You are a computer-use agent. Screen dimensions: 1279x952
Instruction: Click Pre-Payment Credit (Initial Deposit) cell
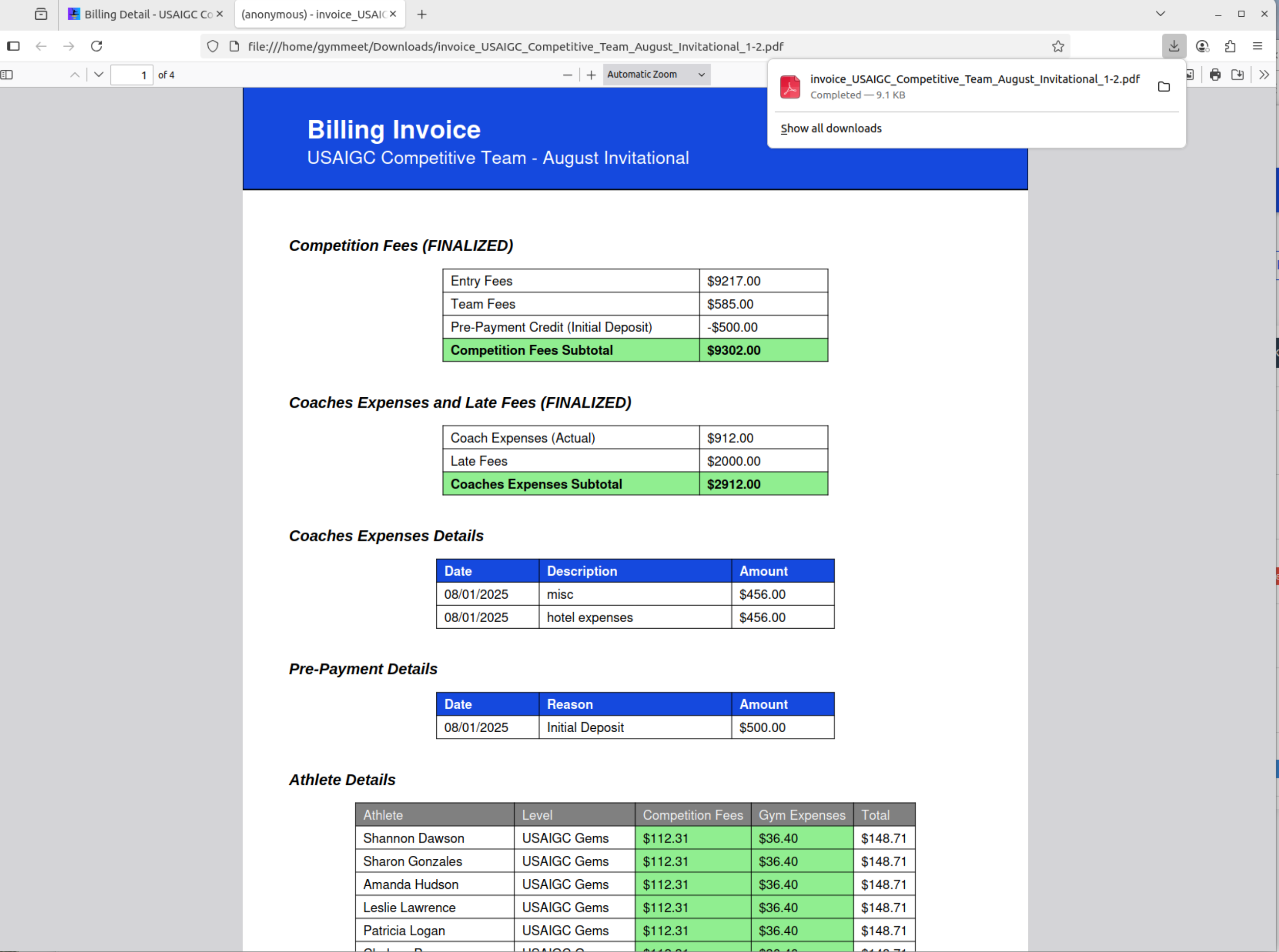tap(571, 327)
